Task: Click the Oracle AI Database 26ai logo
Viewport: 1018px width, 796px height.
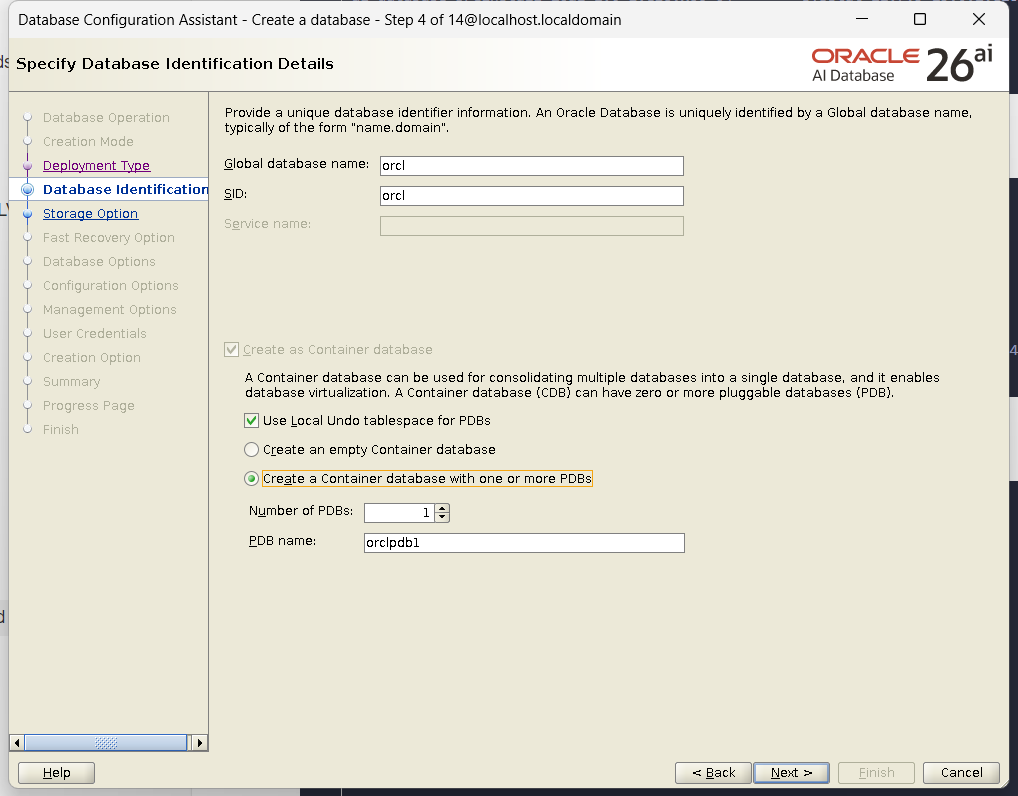Action: tap(902, 64)
